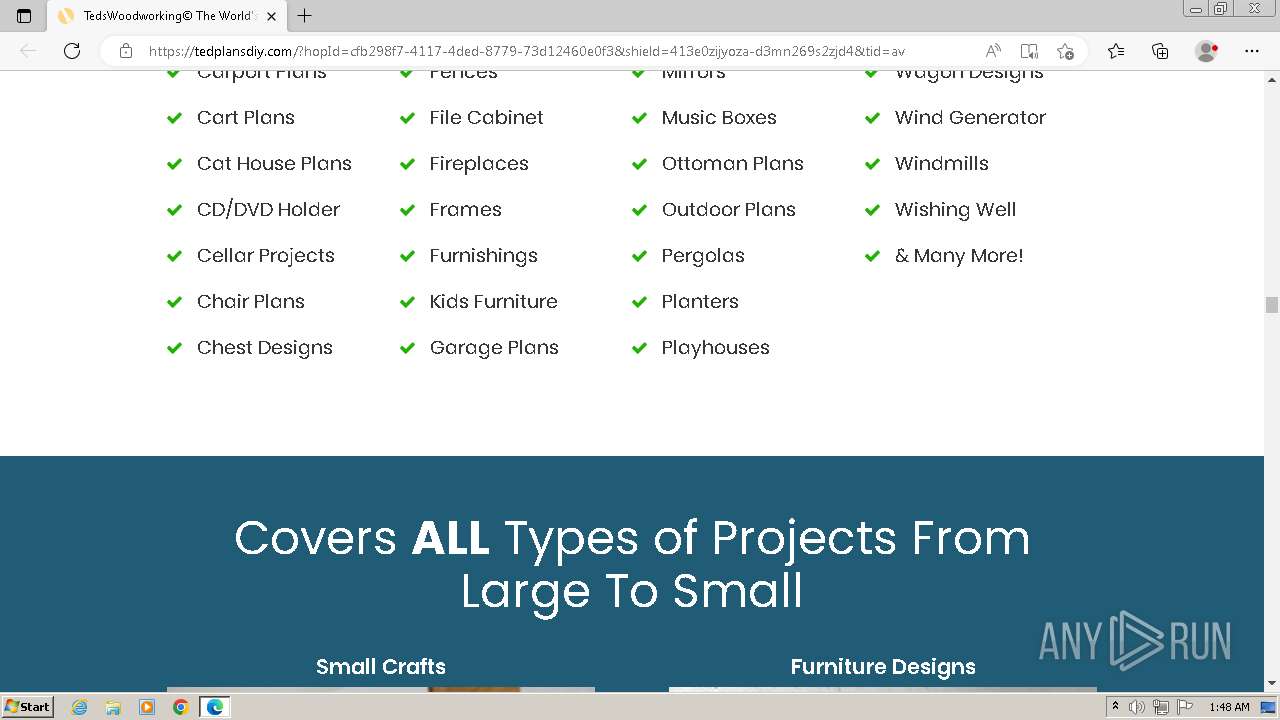Open a new browser tab
The height and width of the screenshot is (720, 1280).
click(305, 16)
